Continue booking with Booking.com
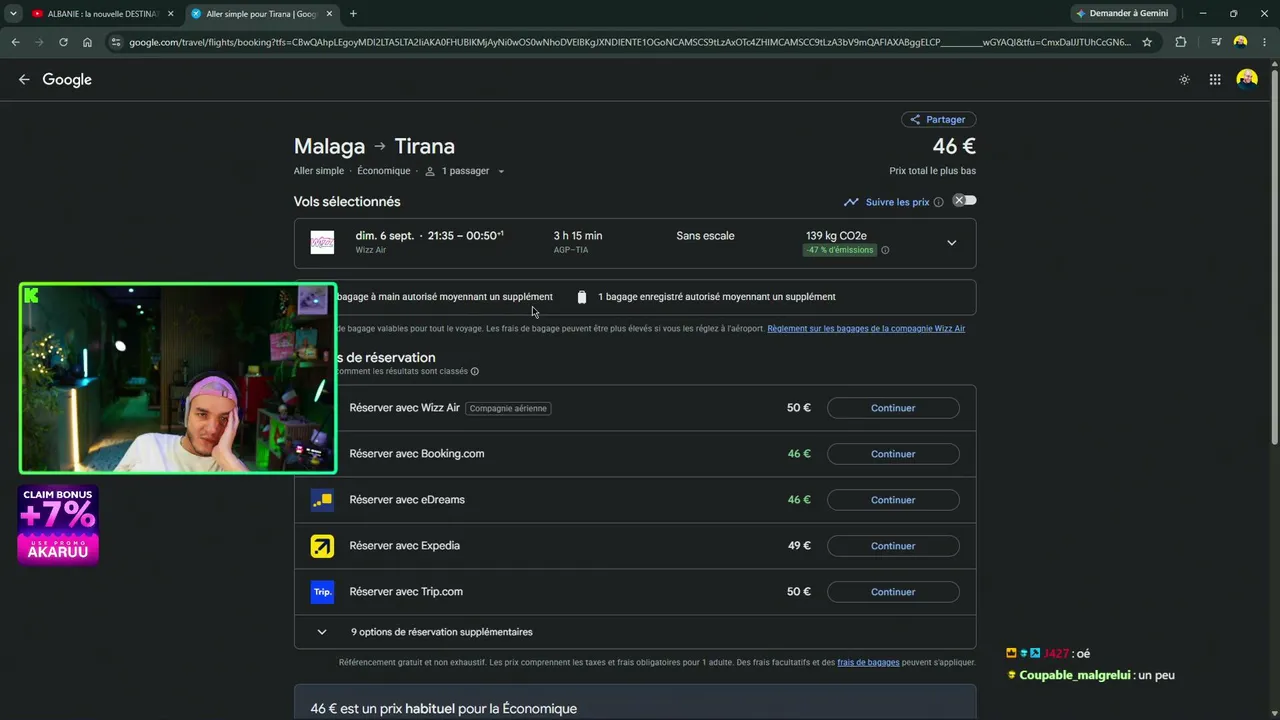The width and height of the screenshot is (1280, 720). pyautogui.click(x=893, y=454)
